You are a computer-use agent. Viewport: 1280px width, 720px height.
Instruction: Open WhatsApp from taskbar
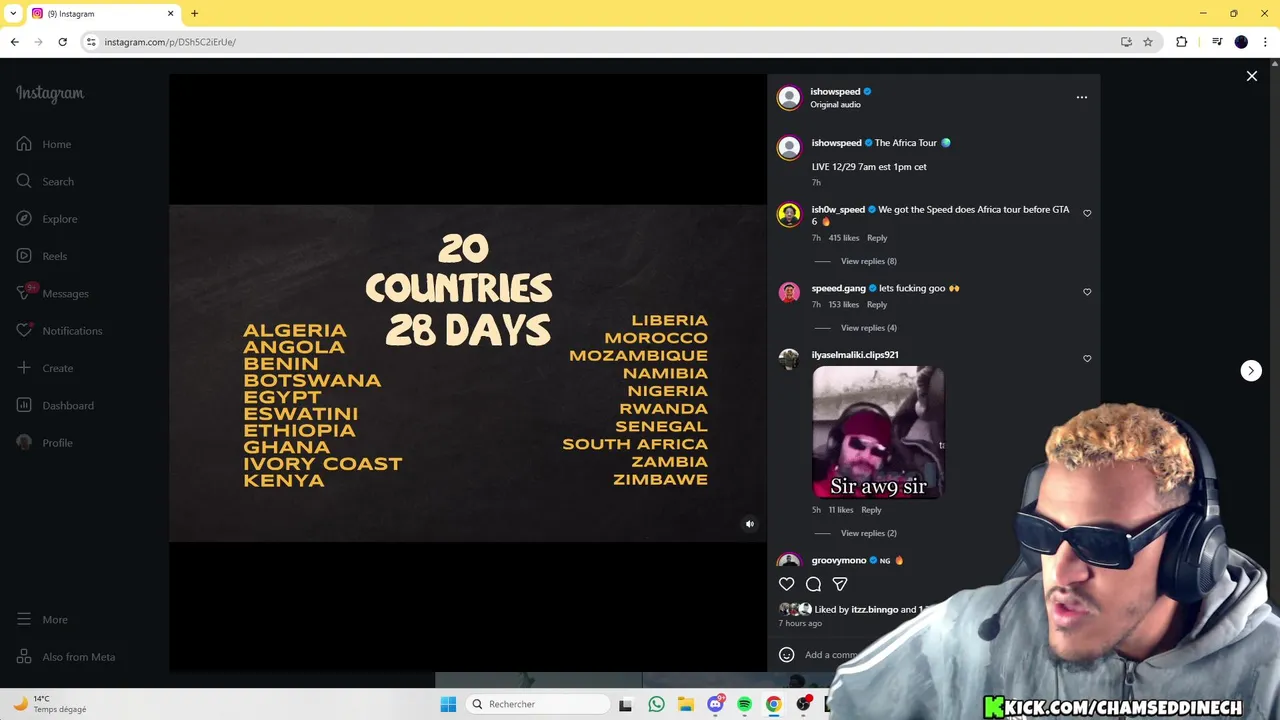point(656,704)
